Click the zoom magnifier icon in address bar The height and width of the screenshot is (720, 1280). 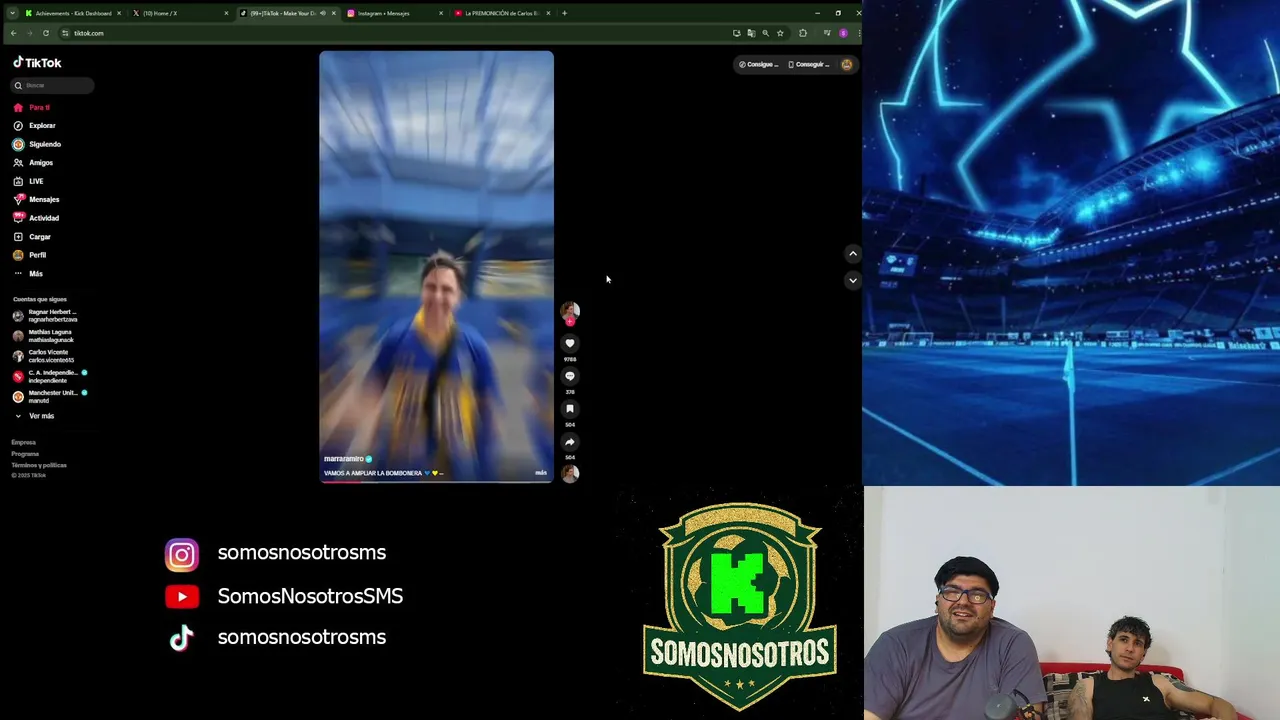click(x=766, y=33)
